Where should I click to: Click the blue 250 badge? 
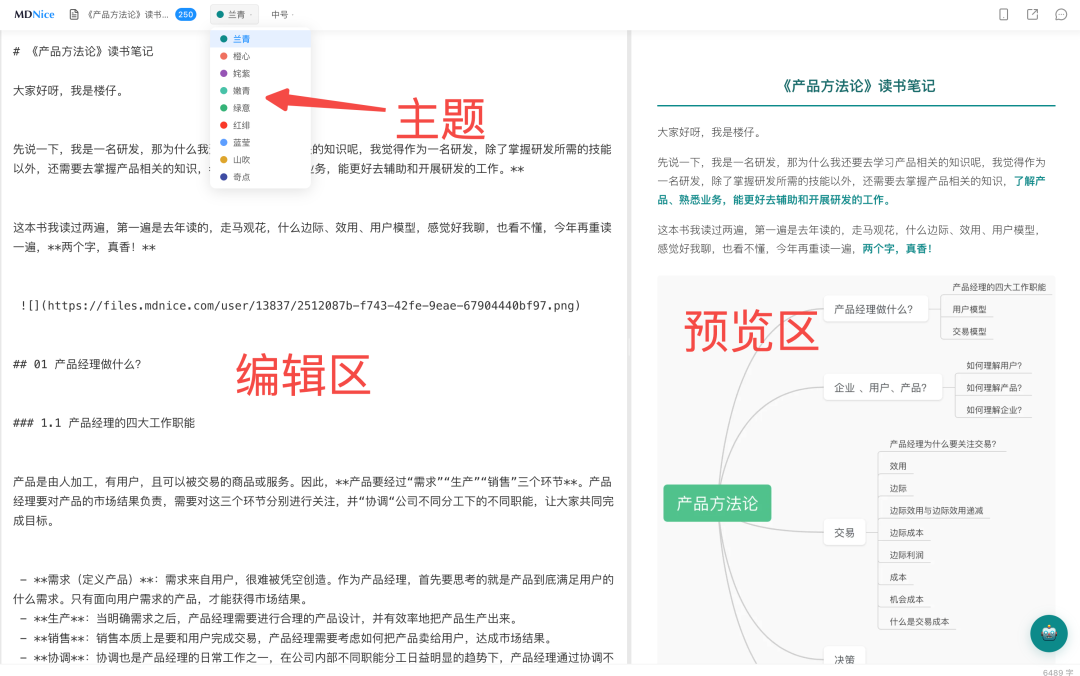186,14
